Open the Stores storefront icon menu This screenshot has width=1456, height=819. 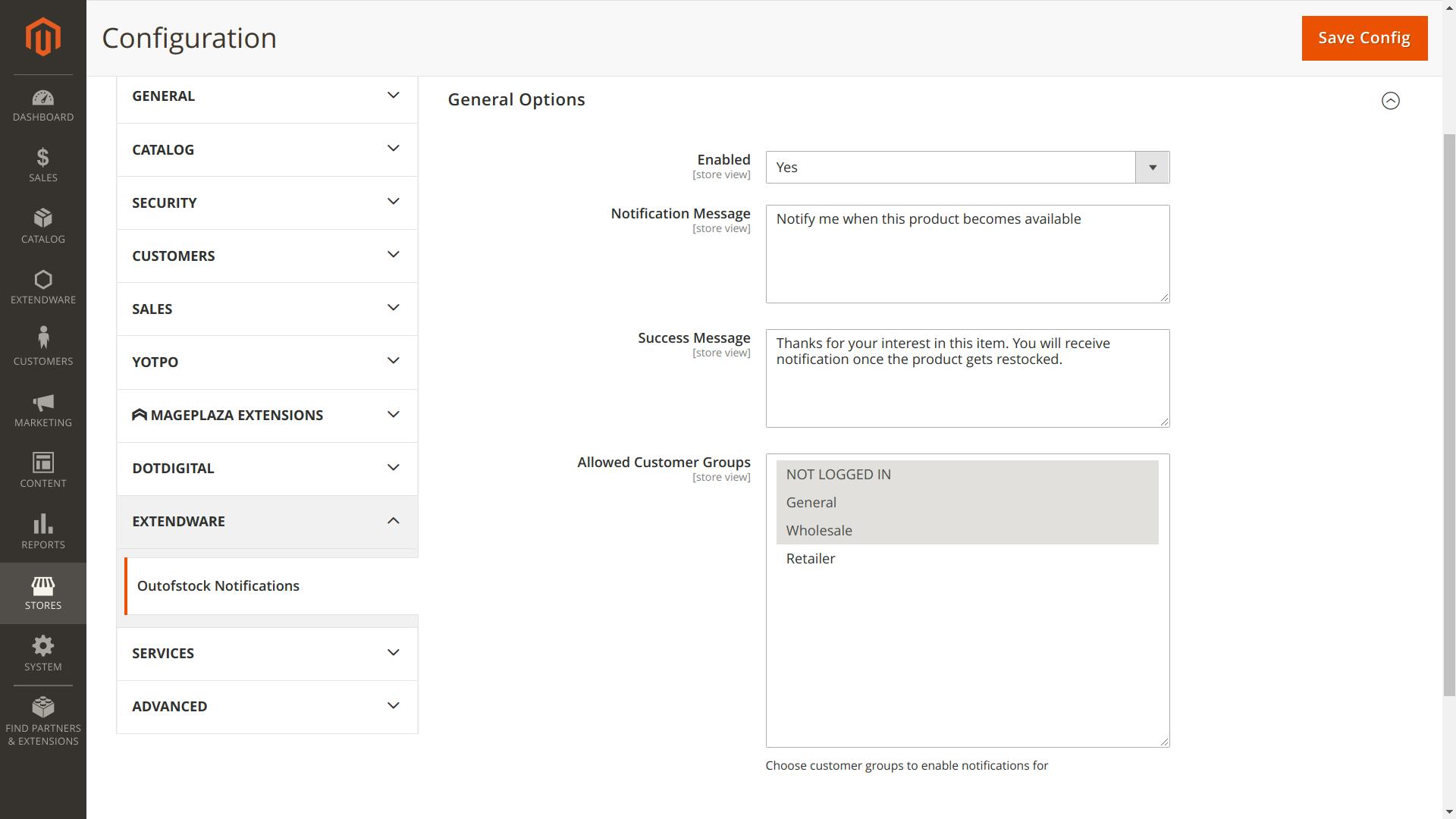(x=42, y=593)
